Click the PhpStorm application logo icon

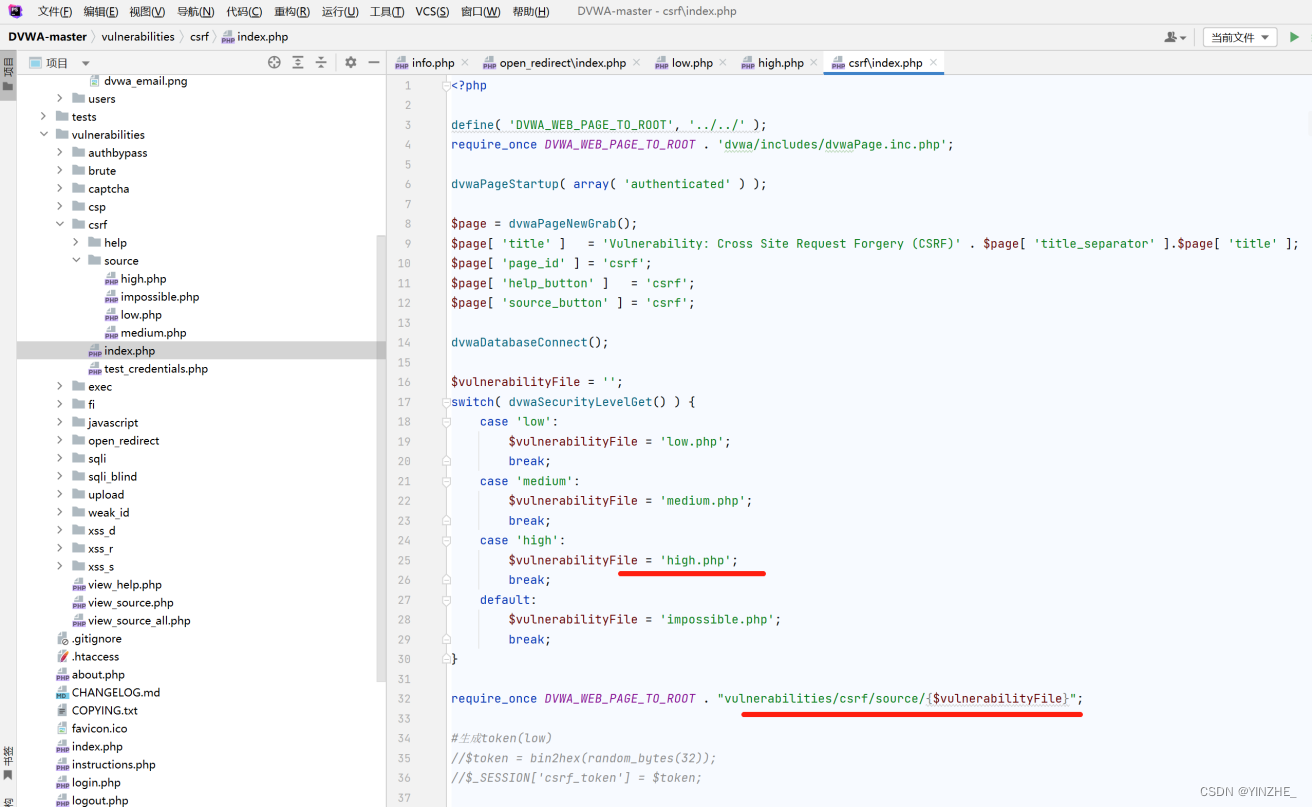click(15, 11)
